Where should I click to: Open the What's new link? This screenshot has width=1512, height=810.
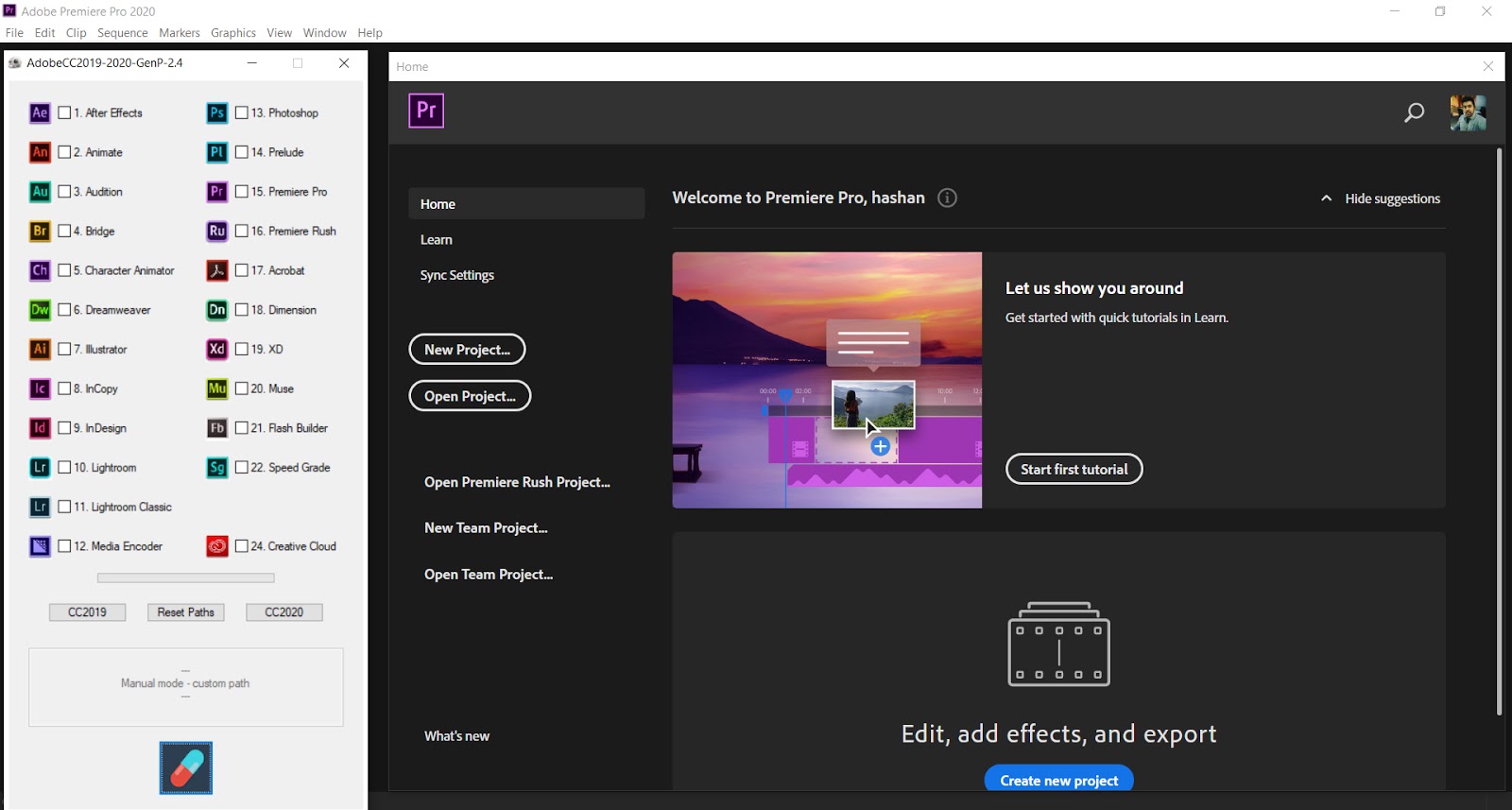coord(456,736)
